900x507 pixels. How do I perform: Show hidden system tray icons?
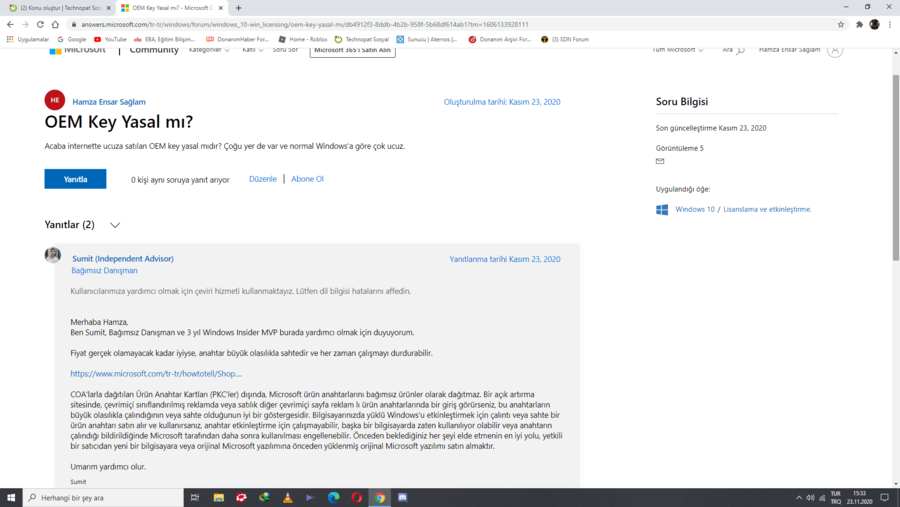(x=799, y=498)
